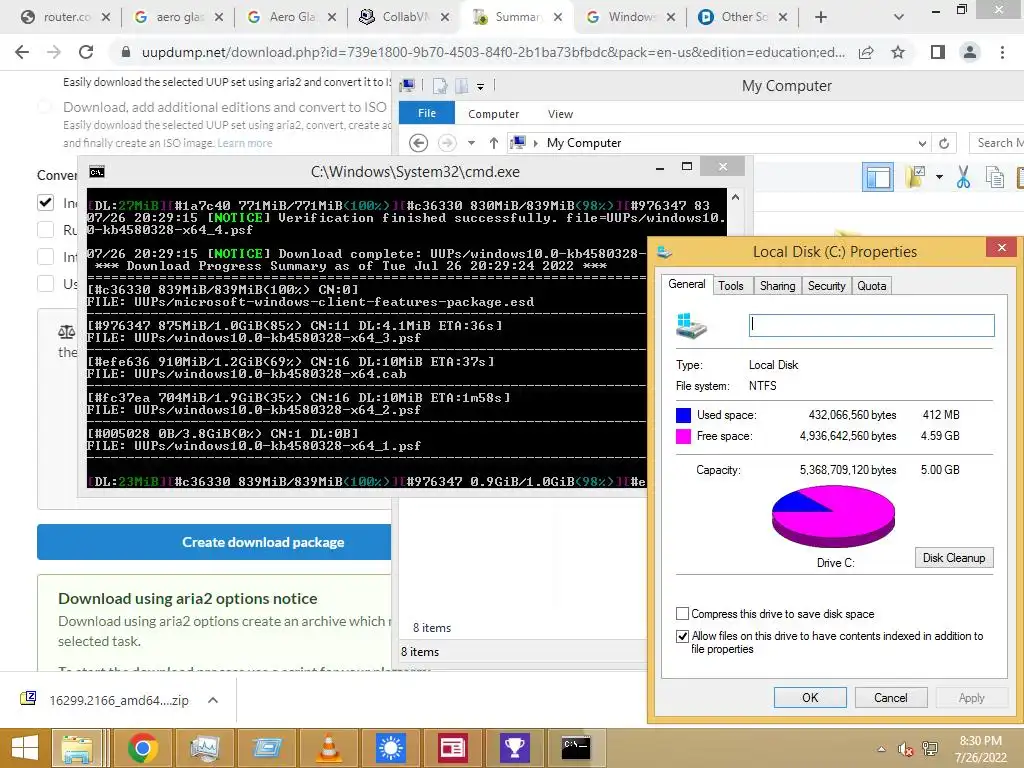Click OK in Local Disk Properties

[x=810, y=697]
